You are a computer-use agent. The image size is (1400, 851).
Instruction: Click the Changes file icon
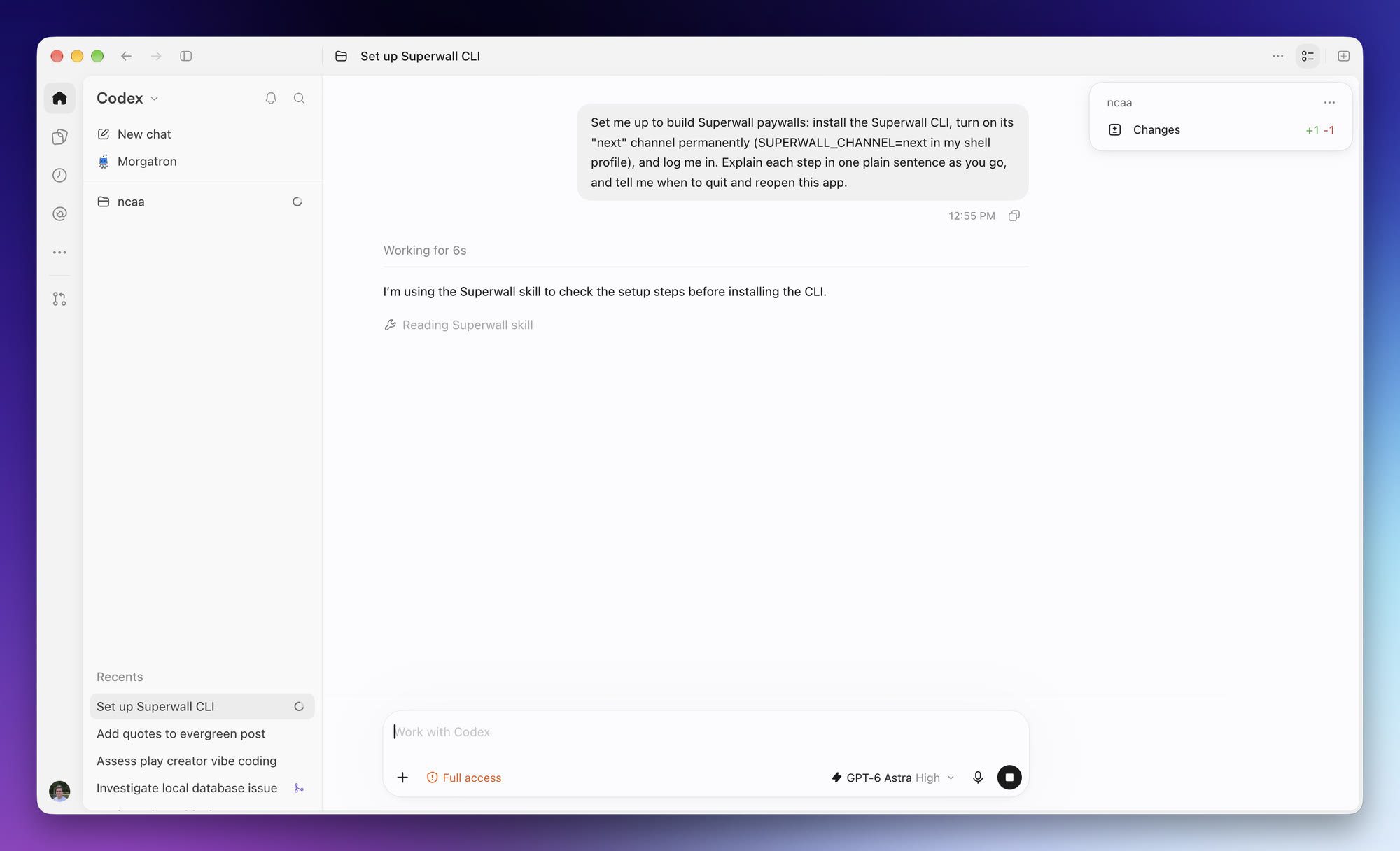point(1115,130)
